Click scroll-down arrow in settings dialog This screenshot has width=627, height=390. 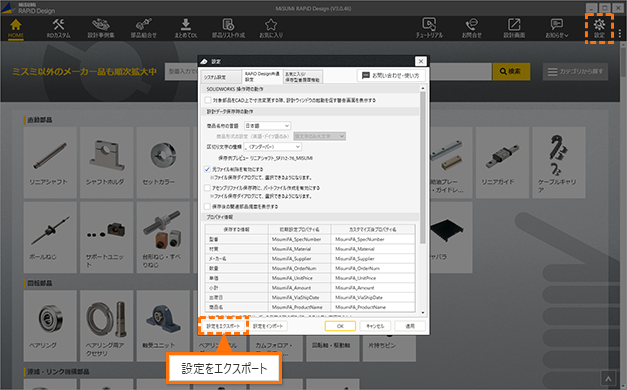pos(423,313)
